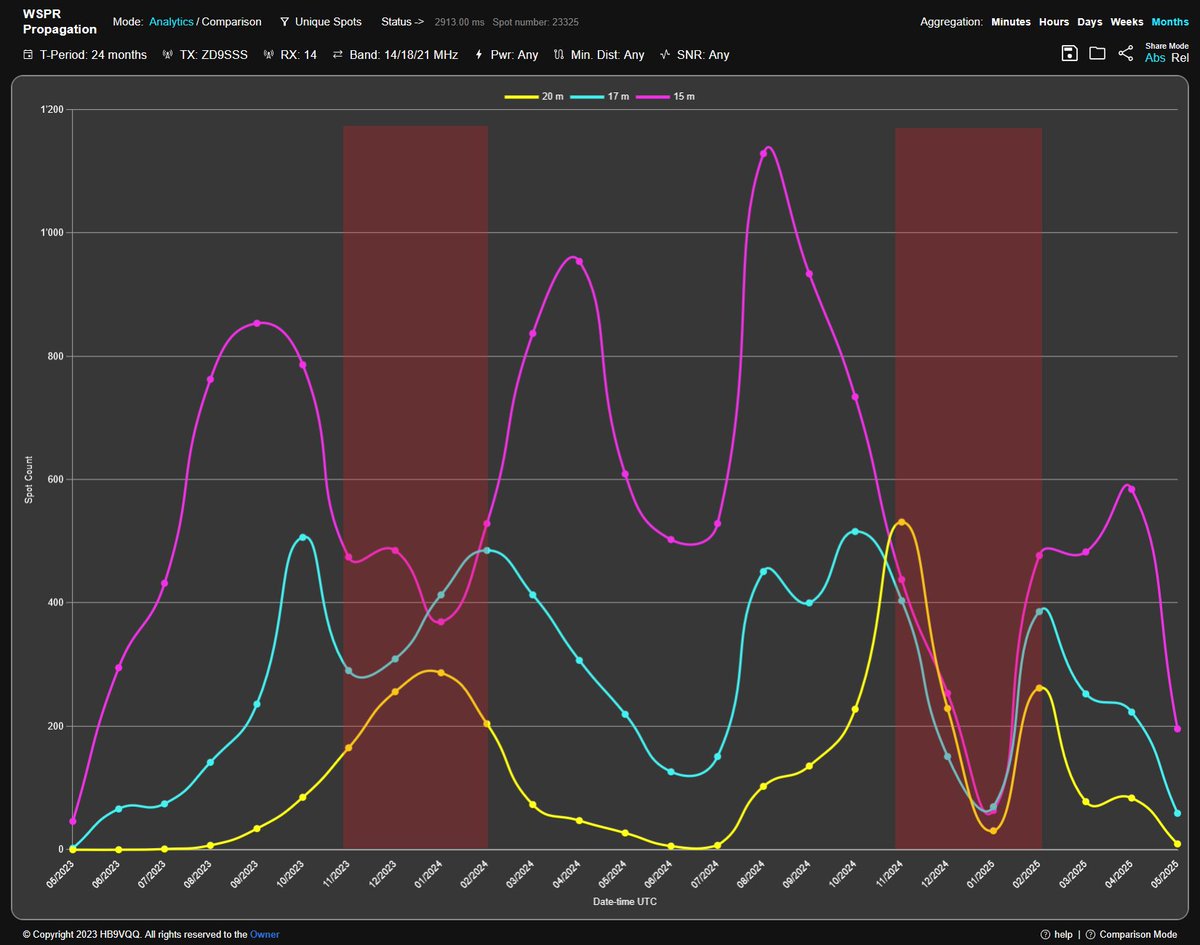Click the 15 m peak point at 08/2024
The height and width of the screenshot is (945, 1200).
[x=763, y=153]
